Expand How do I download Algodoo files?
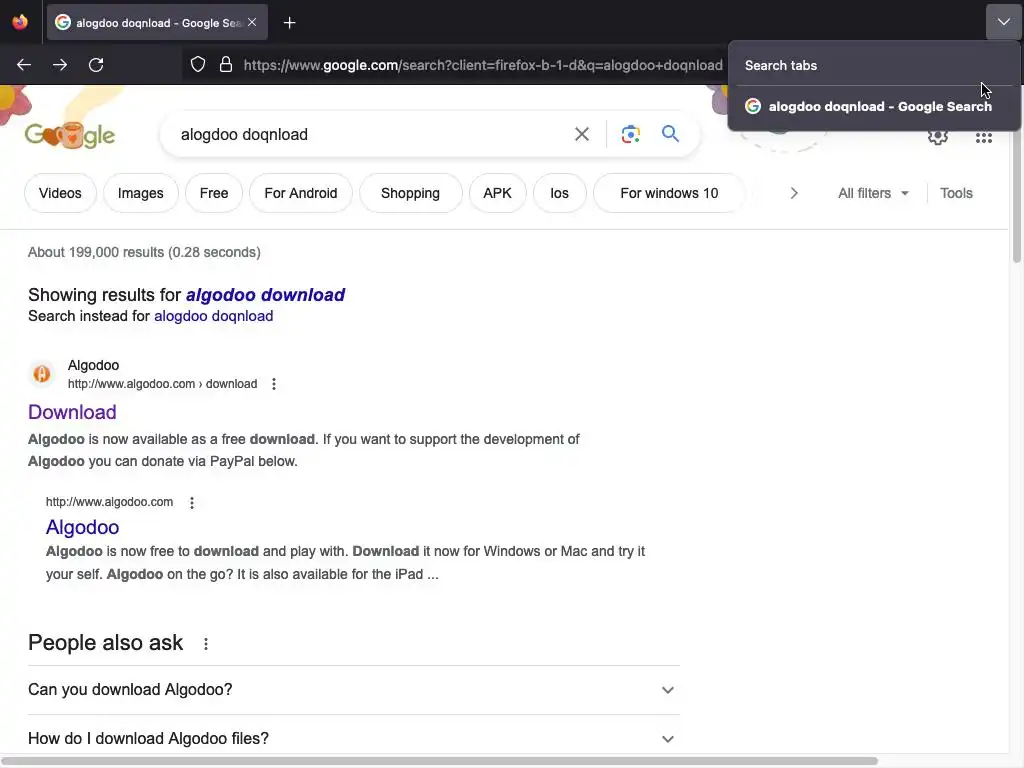Screen dimensions: 1024x768 (353, 739)
